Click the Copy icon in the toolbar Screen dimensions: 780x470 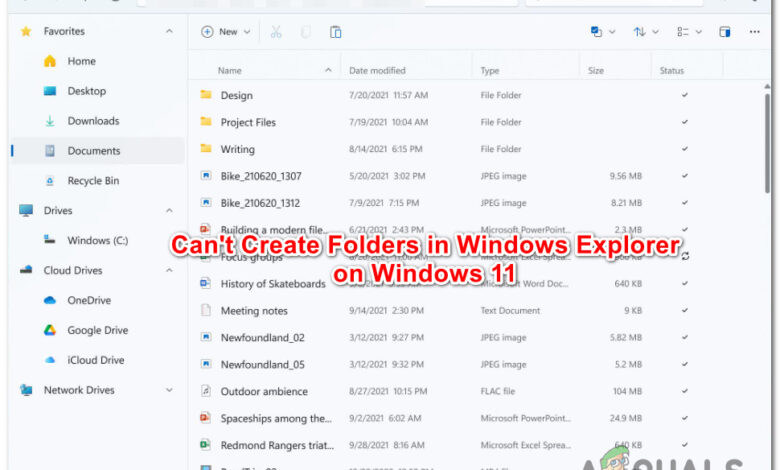[x=305, y=32]
